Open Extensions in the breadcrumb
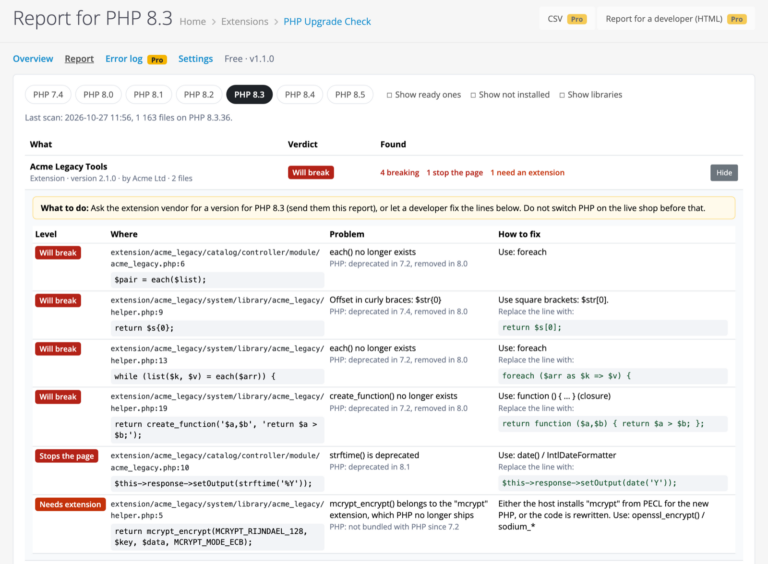768x564 pixels. point(244,22)
